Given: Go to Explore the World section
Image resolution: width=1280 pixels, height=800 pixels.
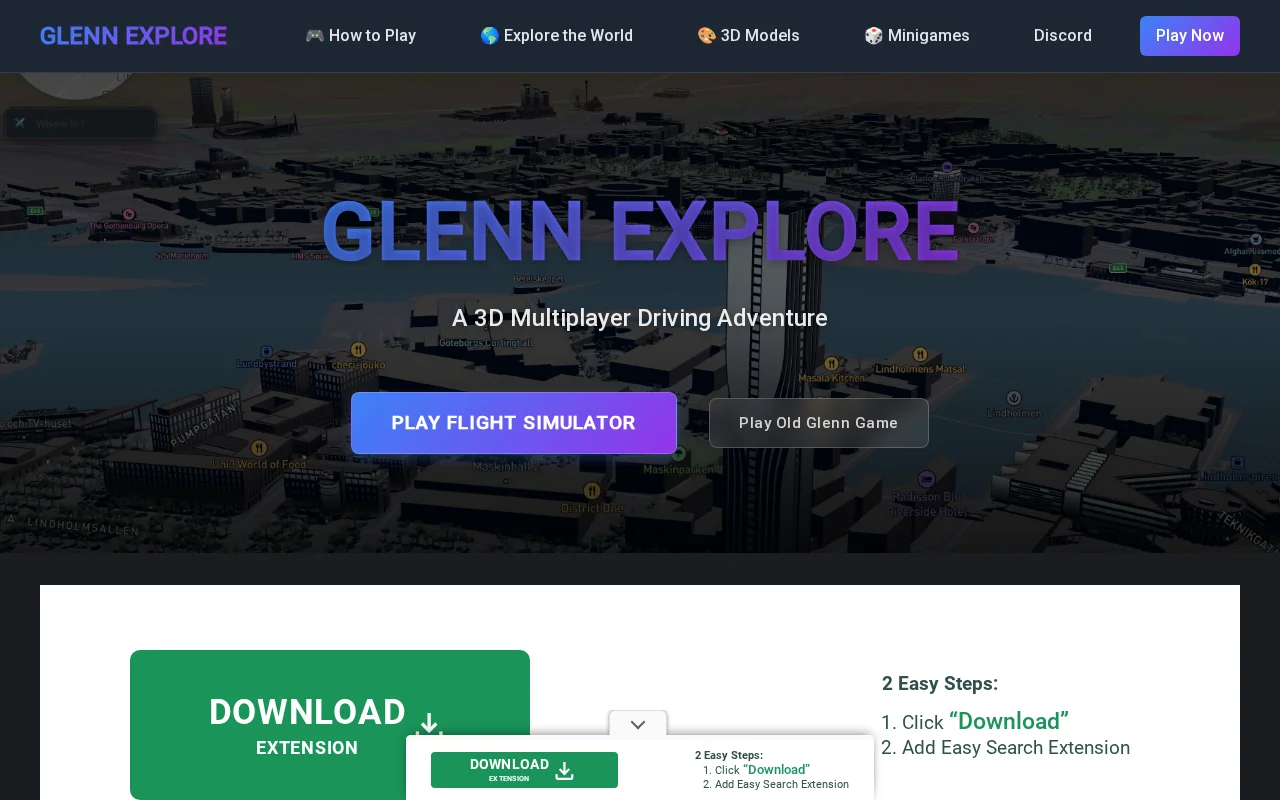Looking at the screenshot, I should point(556,36).
